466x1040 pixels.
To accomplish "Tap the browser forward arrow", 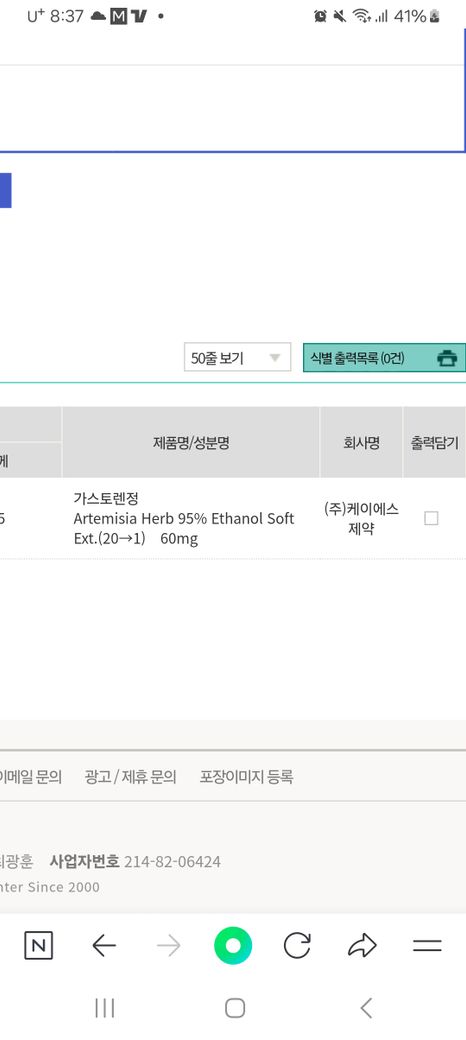I will pos(168,946).
